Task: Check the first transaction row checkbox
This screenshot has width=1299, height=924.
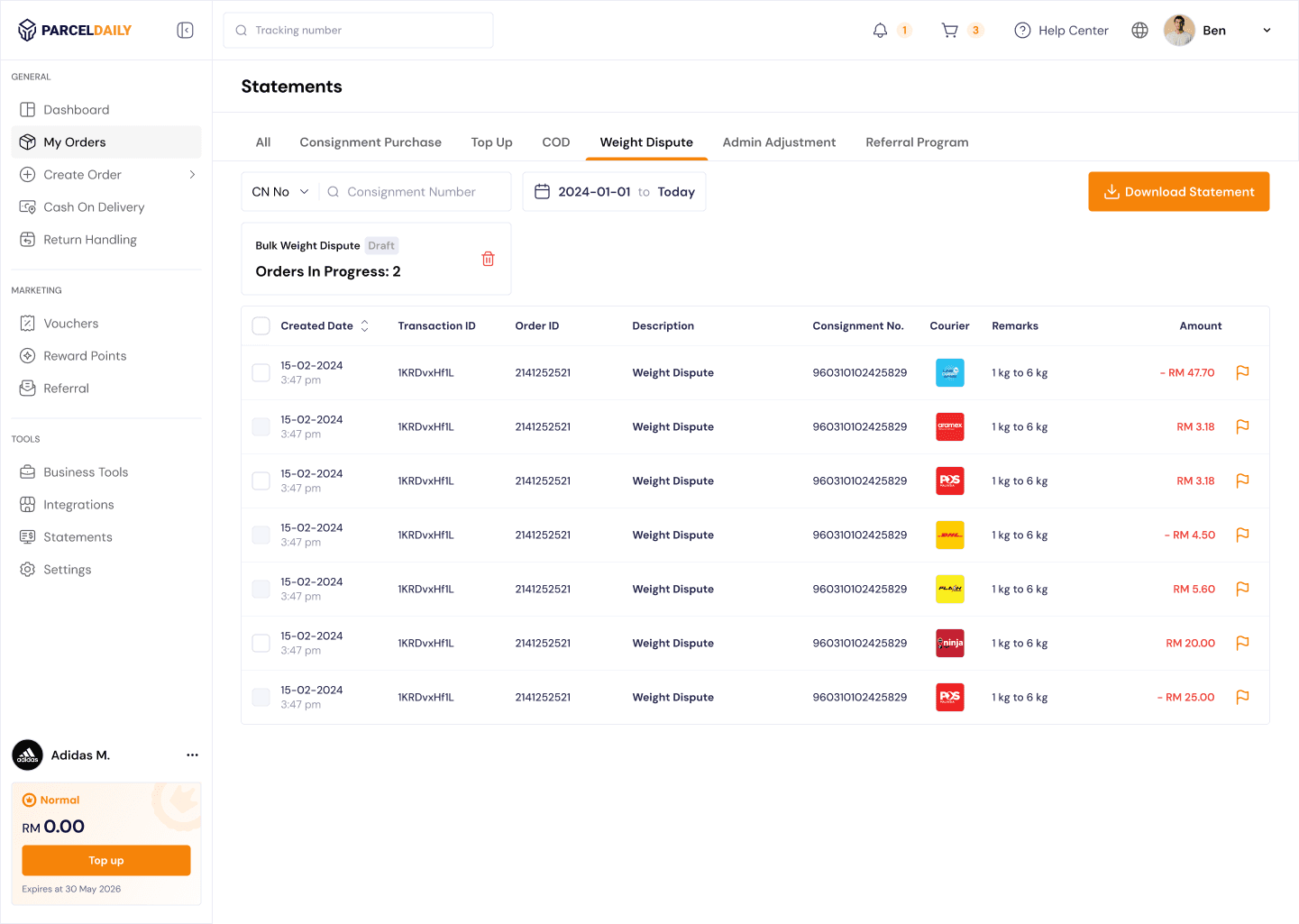Action: coord(261,372)
